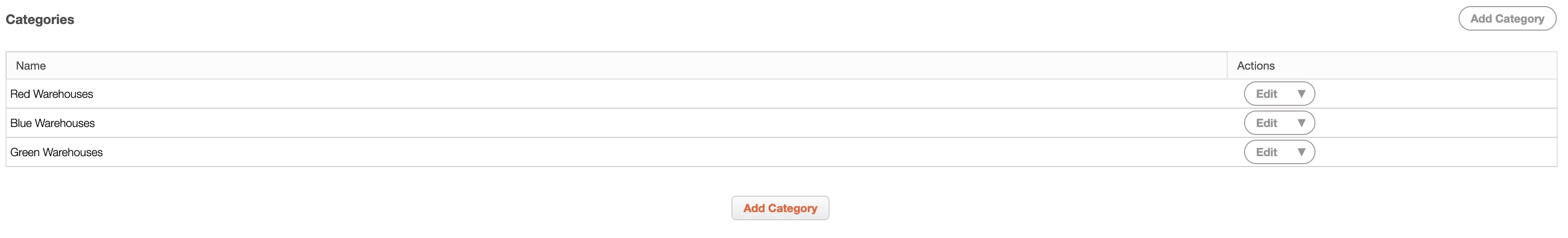
Task: Edit the Green Warehouses category
Action: 1266,152
